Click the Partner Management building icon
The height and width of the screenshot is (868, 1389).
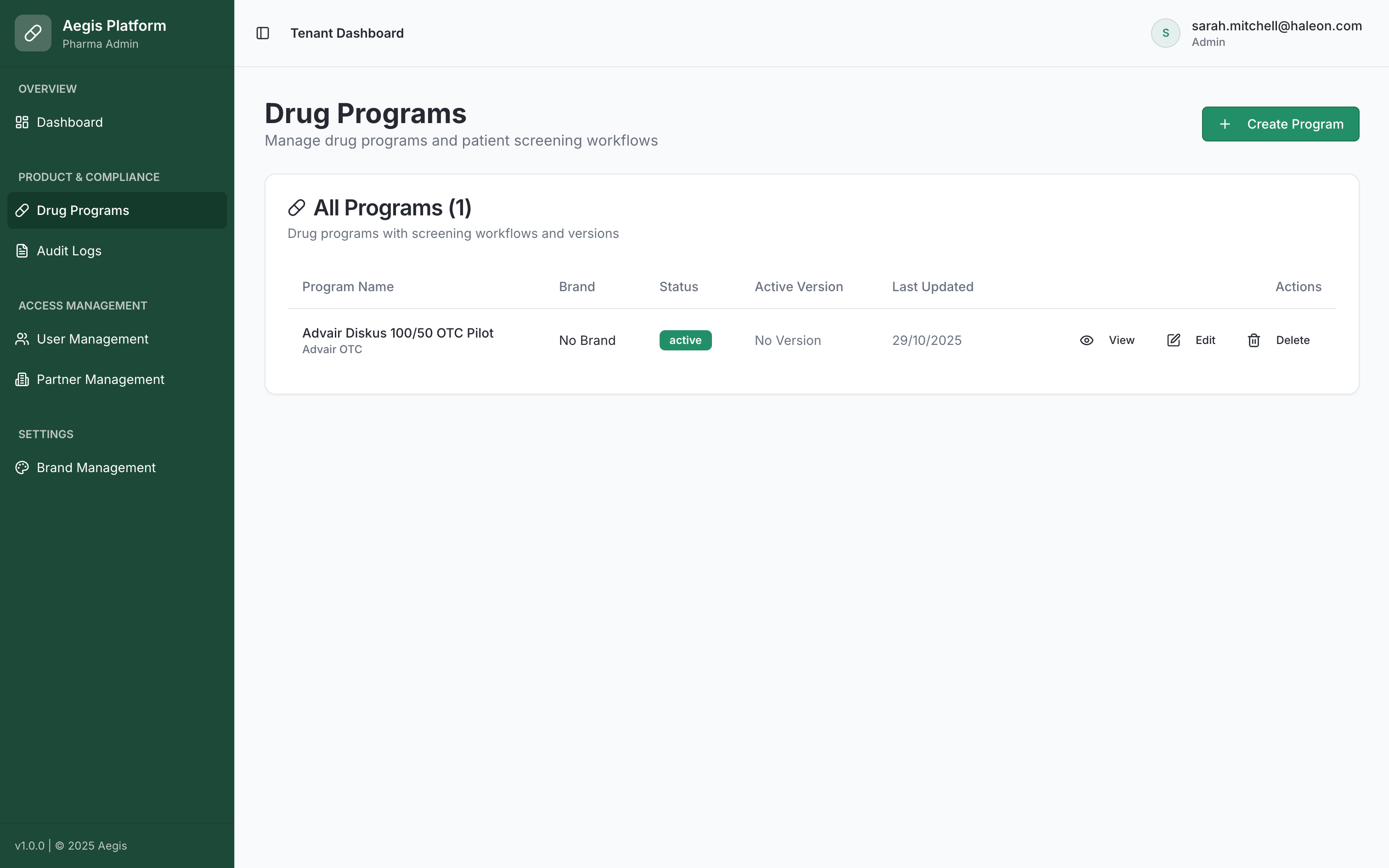[22, 379]
